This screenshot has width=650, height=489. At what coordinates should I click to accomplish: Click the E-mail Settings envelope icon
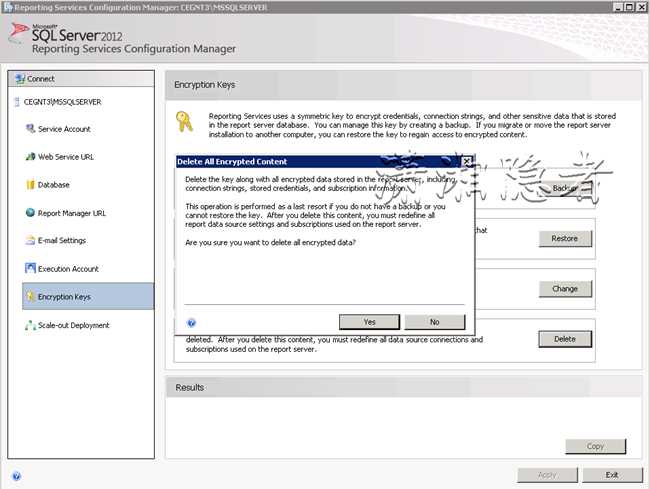tap(30, 240)
